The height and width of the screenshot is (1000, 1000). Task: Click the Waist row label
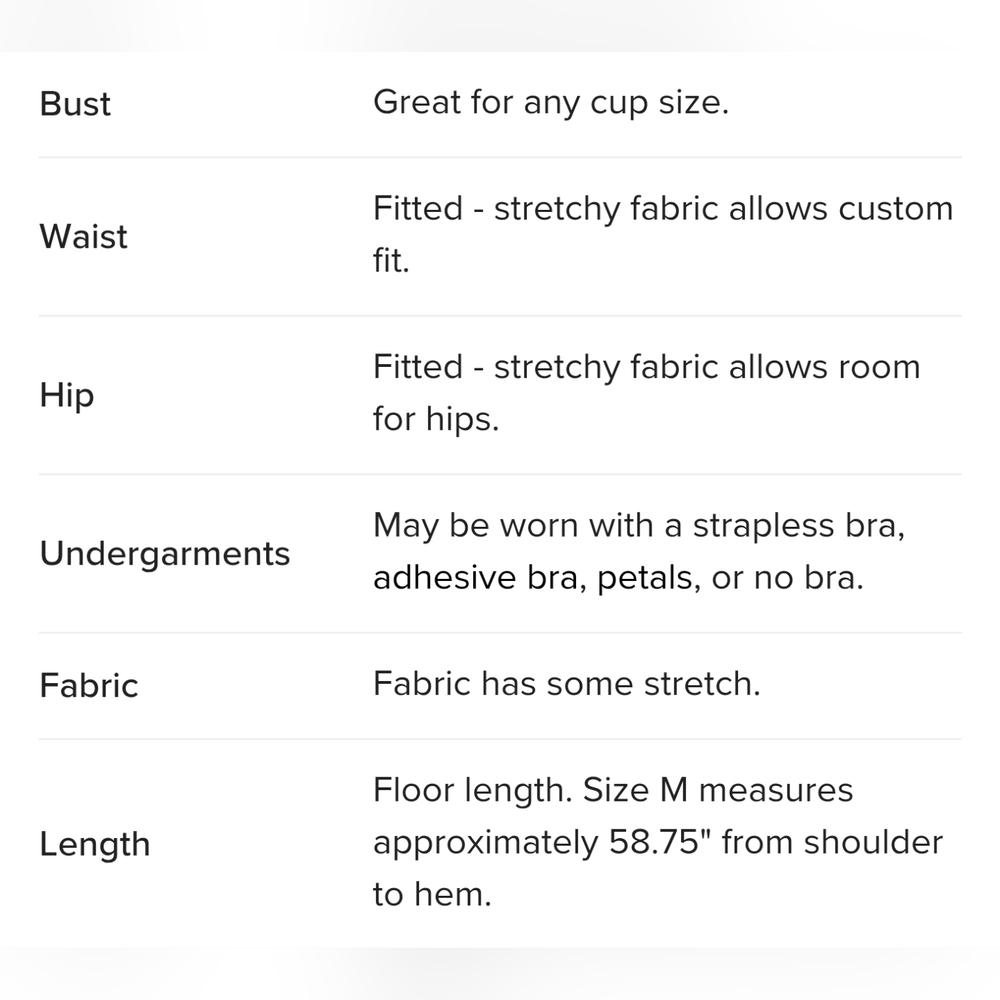tap(84, 237)
